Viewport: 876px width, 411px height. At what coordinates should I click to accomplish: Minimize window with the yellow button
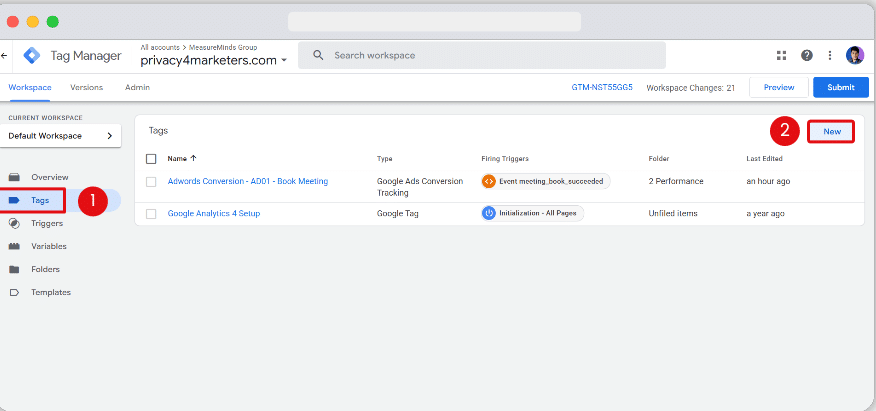pos(33,22)
